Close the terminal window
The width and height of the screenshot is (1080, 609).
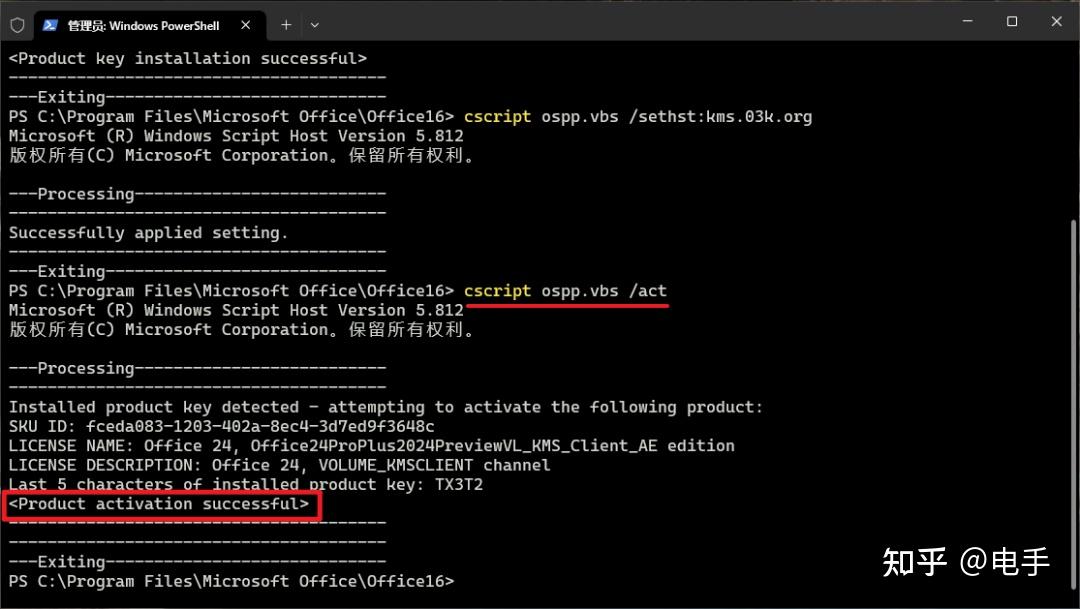(x=1057, y=21)
